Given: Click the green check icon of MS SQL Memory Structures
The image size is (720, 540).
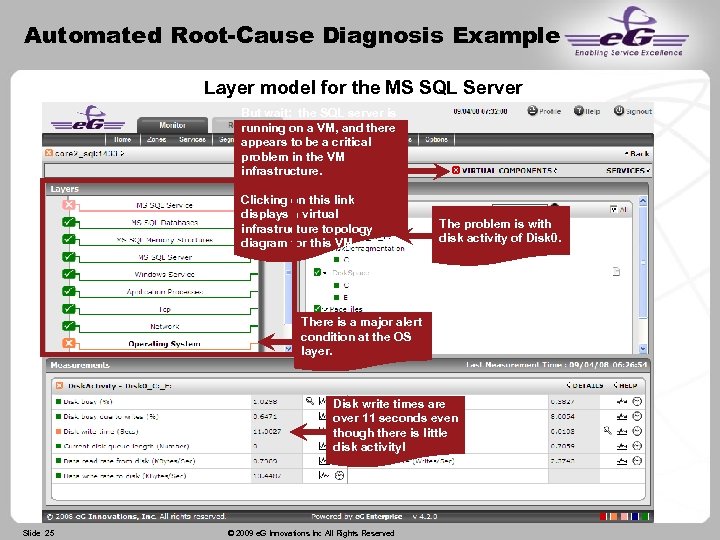Looking at the screenshot, I should 69,239.
